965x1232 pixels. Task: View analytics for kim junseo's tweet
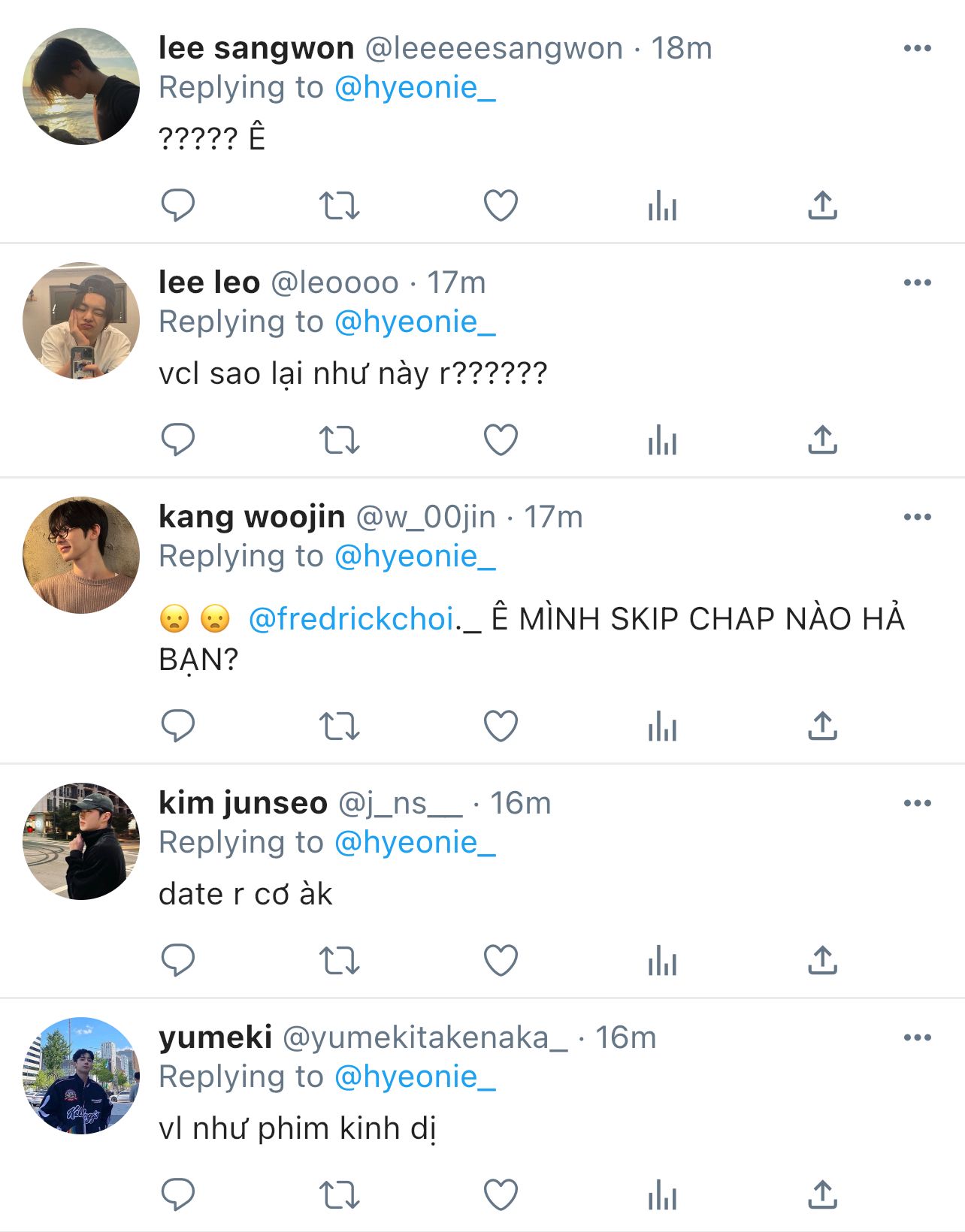click(x=662, y=961)
